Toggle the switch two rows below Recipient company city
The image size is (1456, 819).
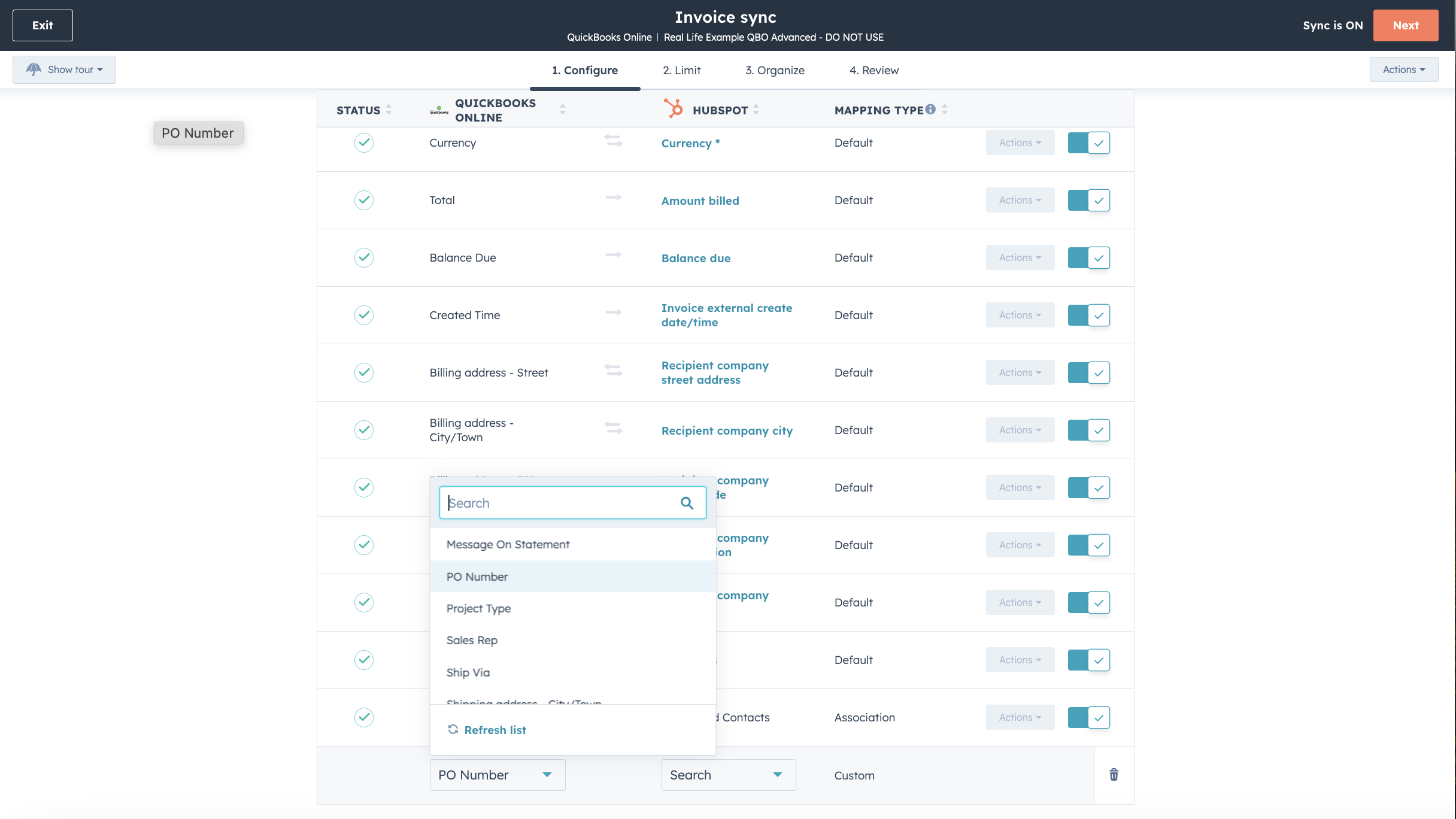coord(1089,545)
